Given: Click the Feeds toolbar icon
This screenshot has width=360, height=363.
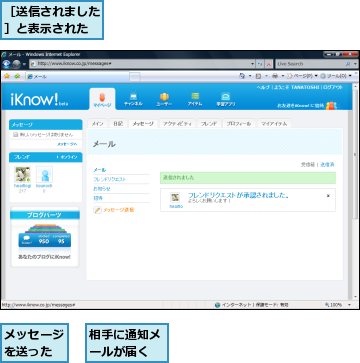Looking at the screenshot, I should (x=258, y=76).
